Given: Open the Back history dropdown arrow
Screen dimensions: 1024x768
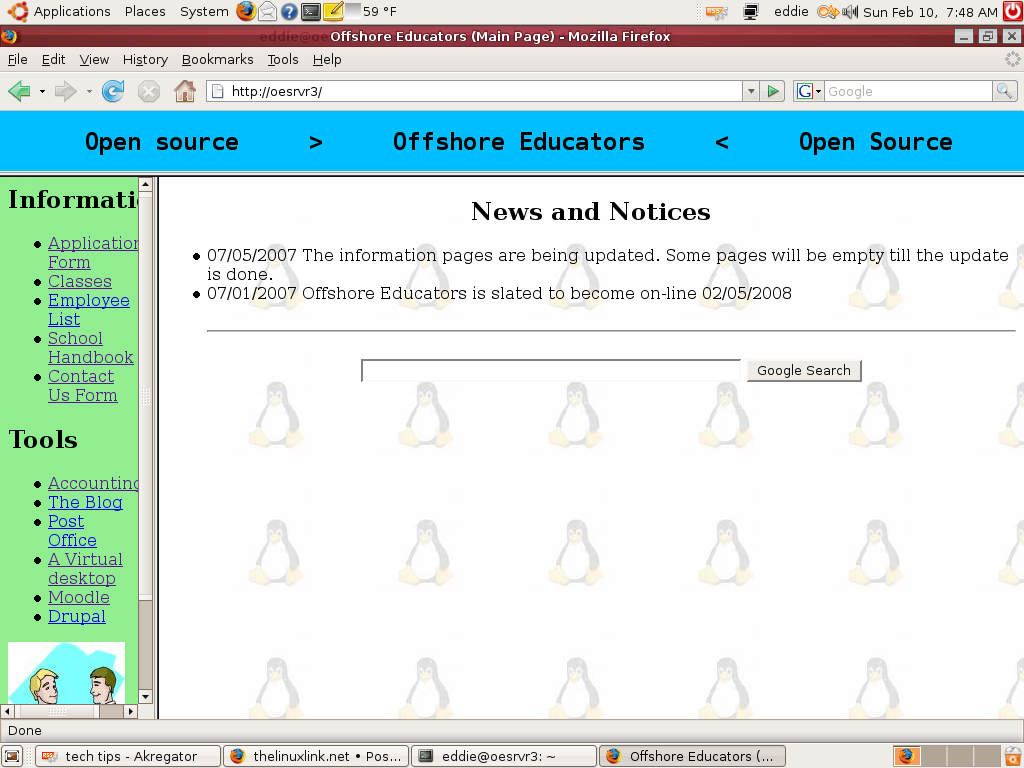Looking at the screenshot, I should click(42, 91).
